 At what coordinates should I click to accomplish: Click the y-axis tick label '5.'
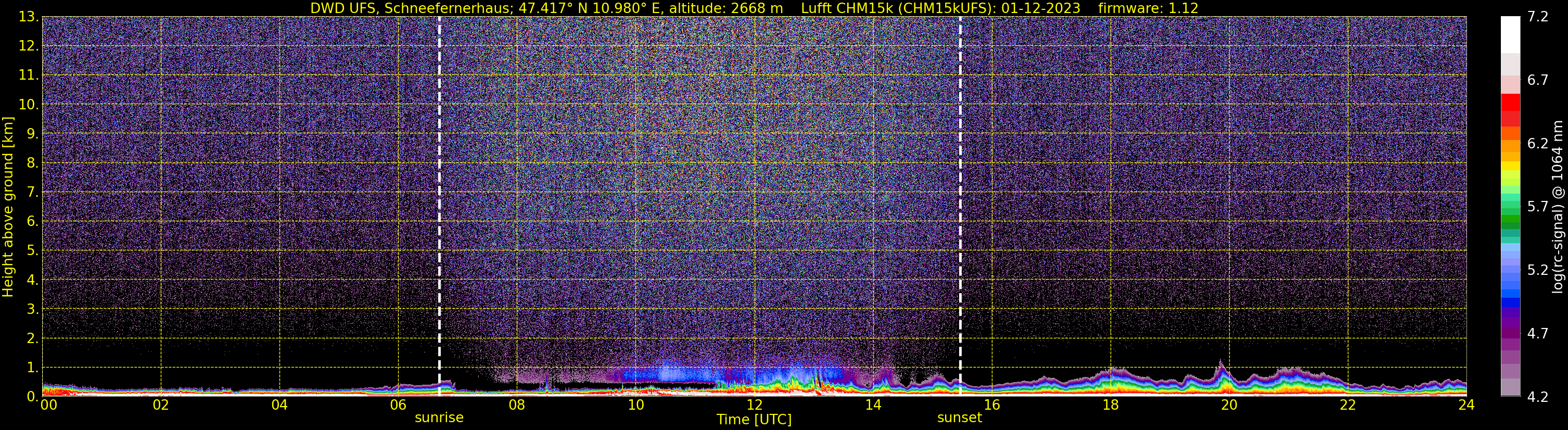tap(32, 251)
